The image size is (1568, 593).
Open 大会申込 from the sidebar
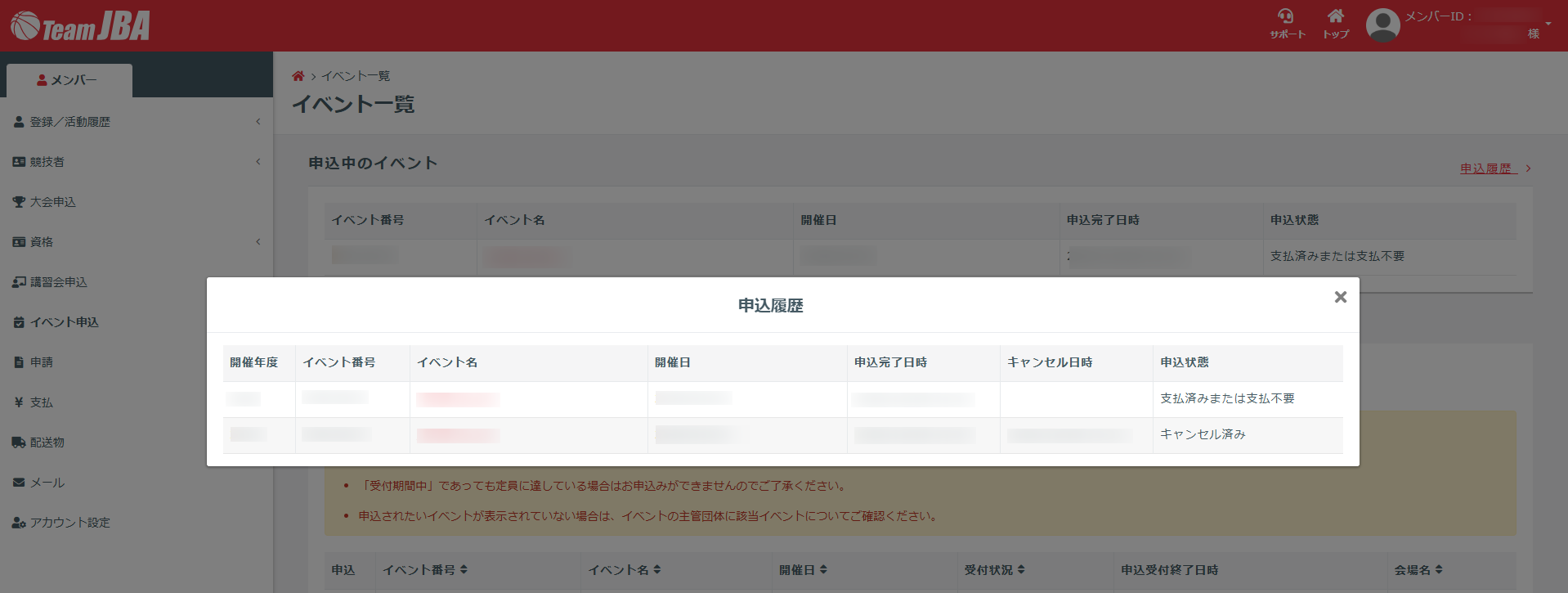[x=53, y=202]
